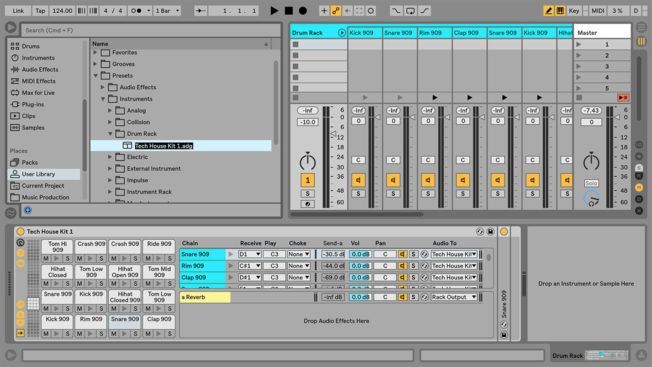Toggle the Link button
This screenshot has width=652, height=367.
[x=18, y=11]
